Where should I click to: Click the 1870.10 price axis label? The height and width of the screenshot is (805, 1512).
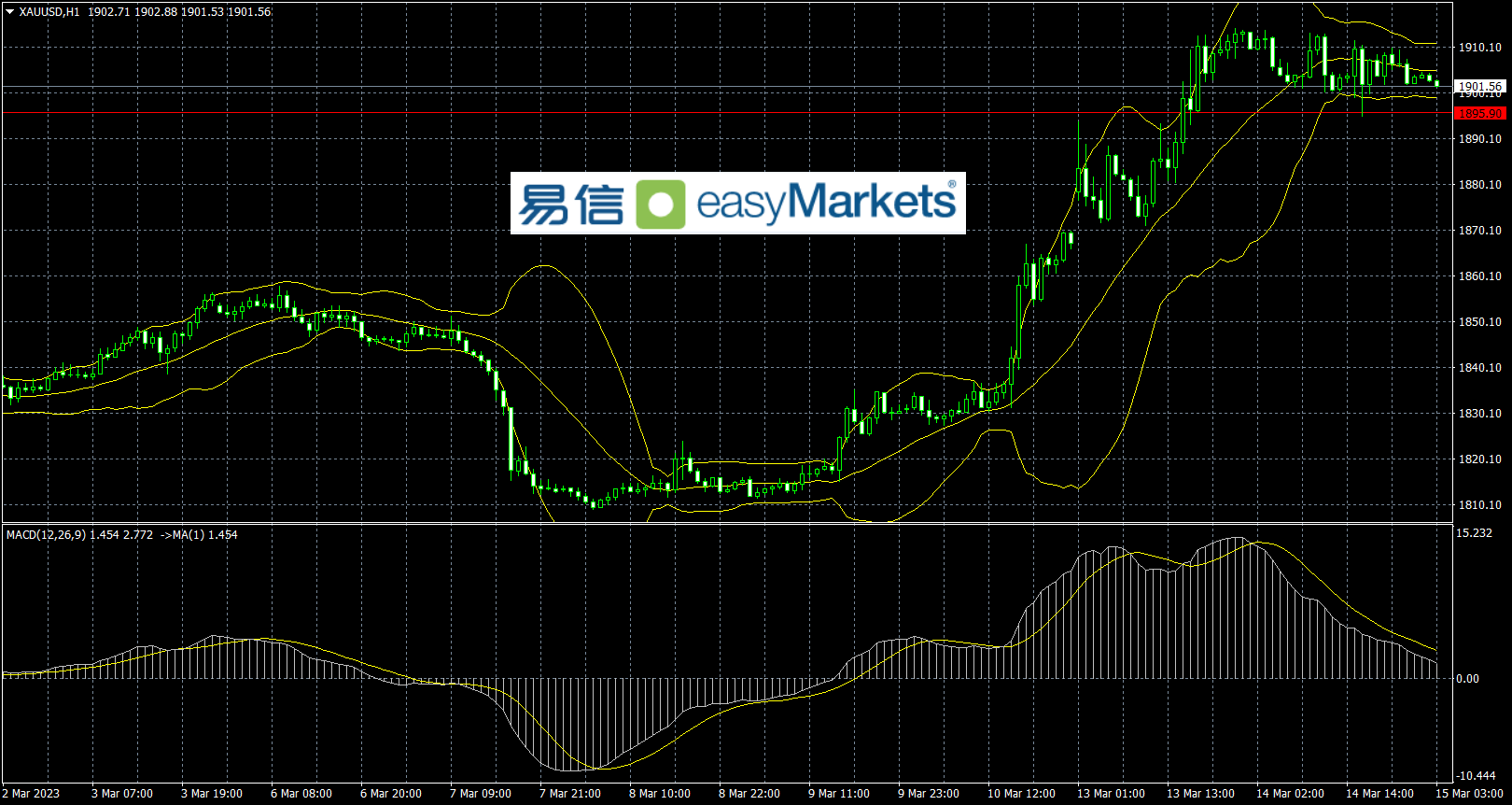click(x=1480, y=231)
